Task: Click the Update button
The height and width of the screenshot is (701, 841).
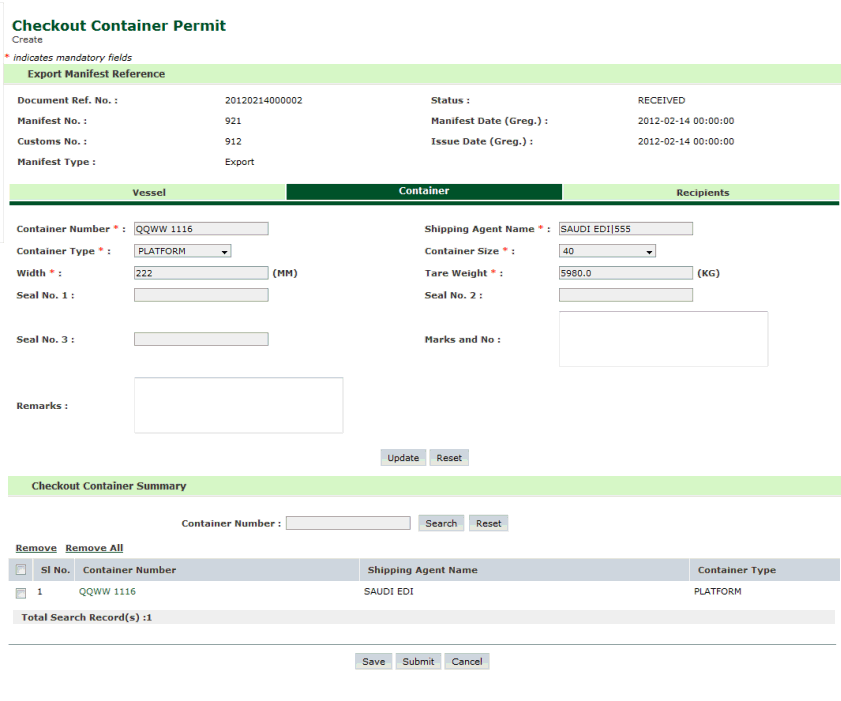Action: click(403, 458)
